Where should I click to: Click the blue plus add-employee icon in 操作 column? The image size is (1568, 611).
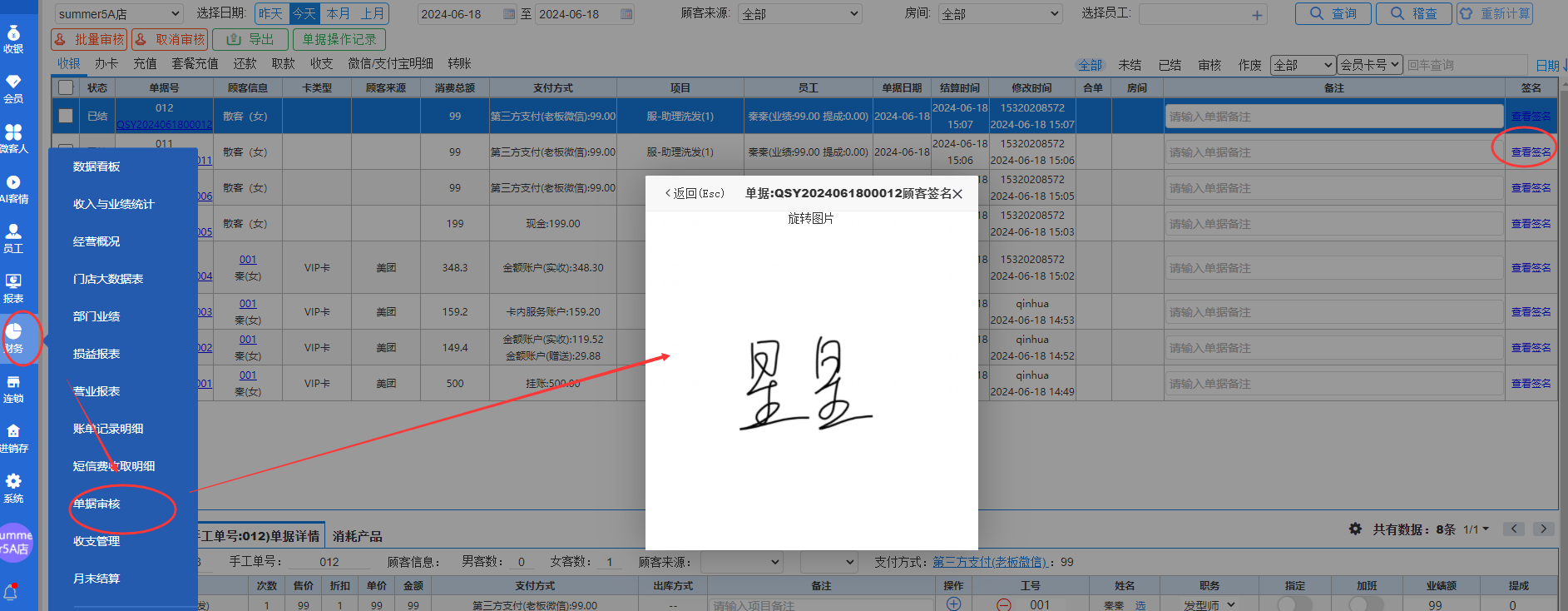tap(953, 604)
